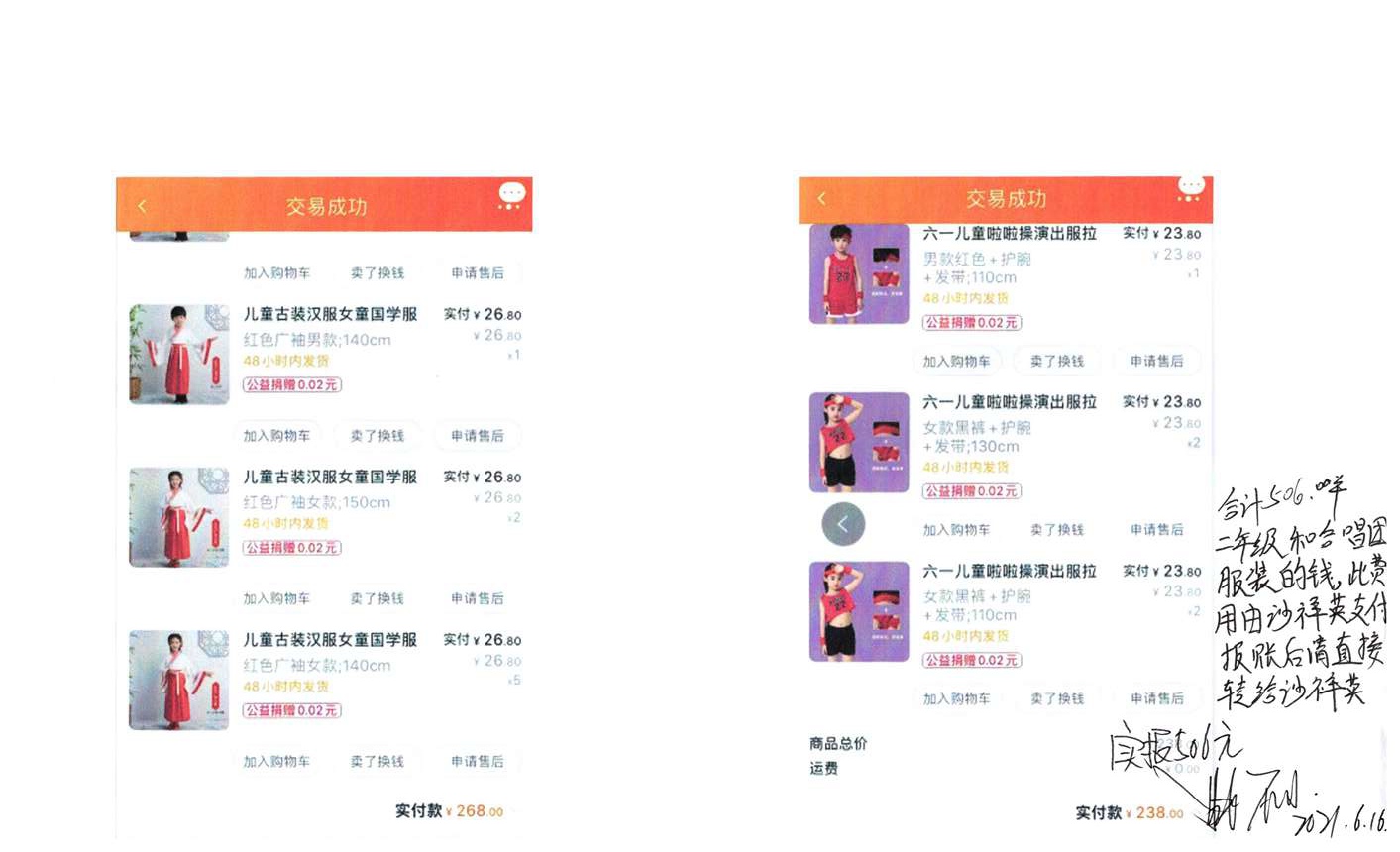Tap 申请售后 for 130cm girl cheerleading outfit

(1156, 530)
